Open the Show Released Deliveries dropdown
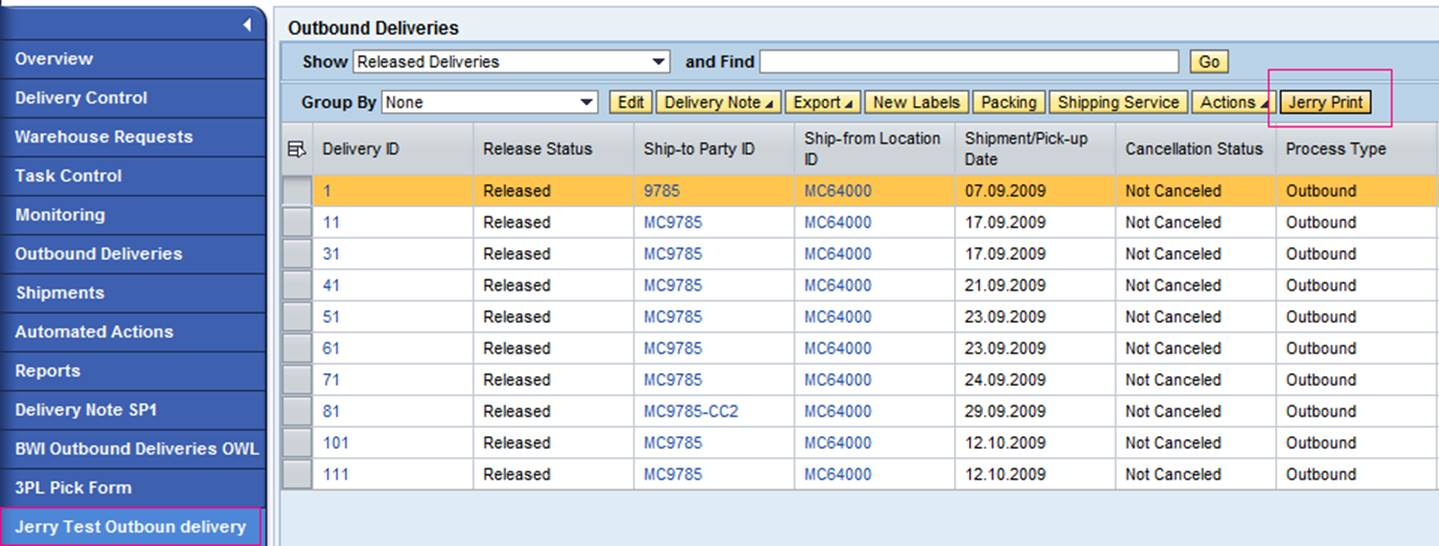Image resolution: width=1439 pixels, height=546 pixels. tap(511, 62)
